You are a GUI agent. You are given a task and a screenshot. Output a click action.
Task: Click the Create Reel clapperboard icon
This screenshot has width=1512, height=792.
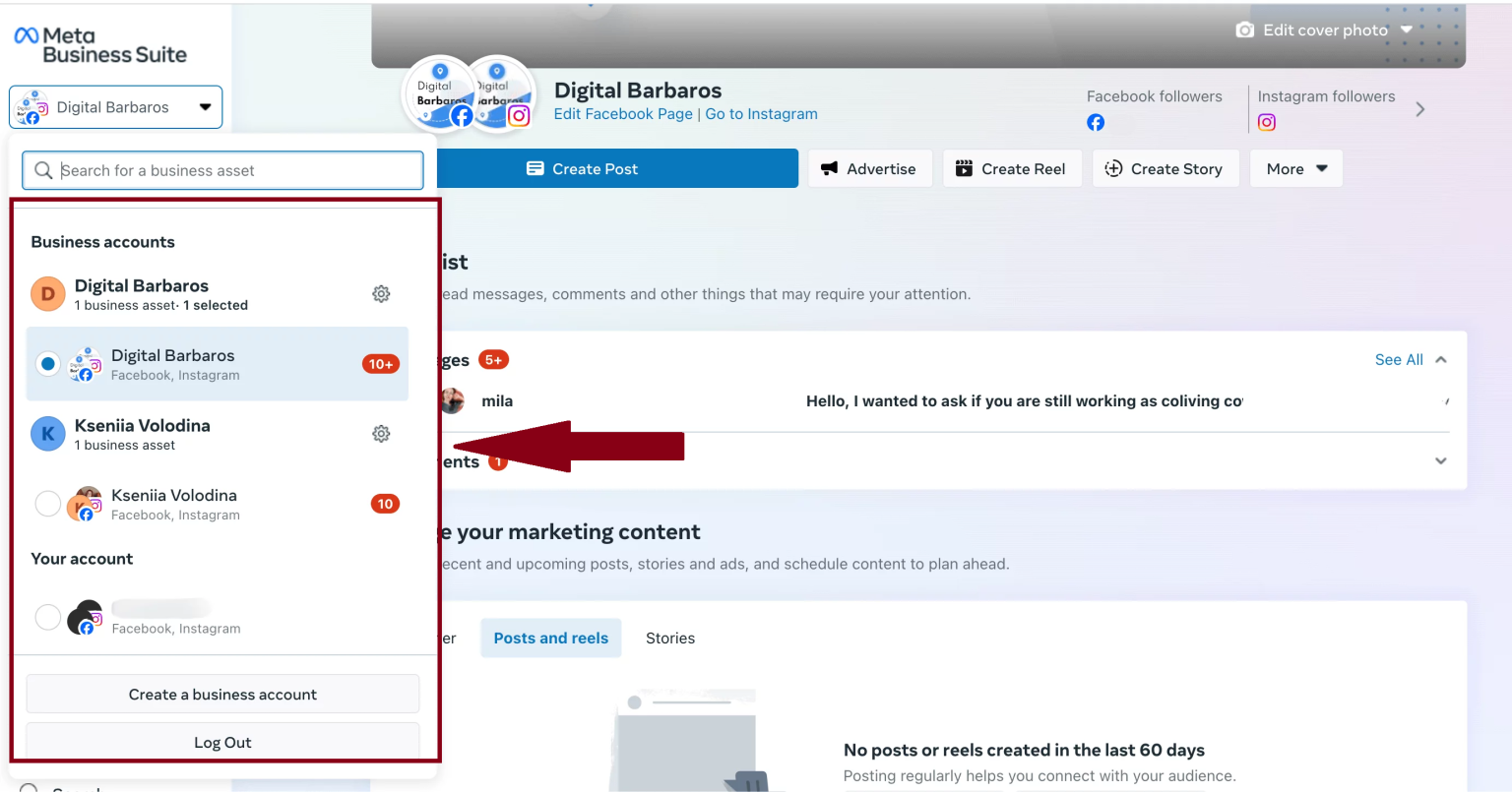(964, 168)
